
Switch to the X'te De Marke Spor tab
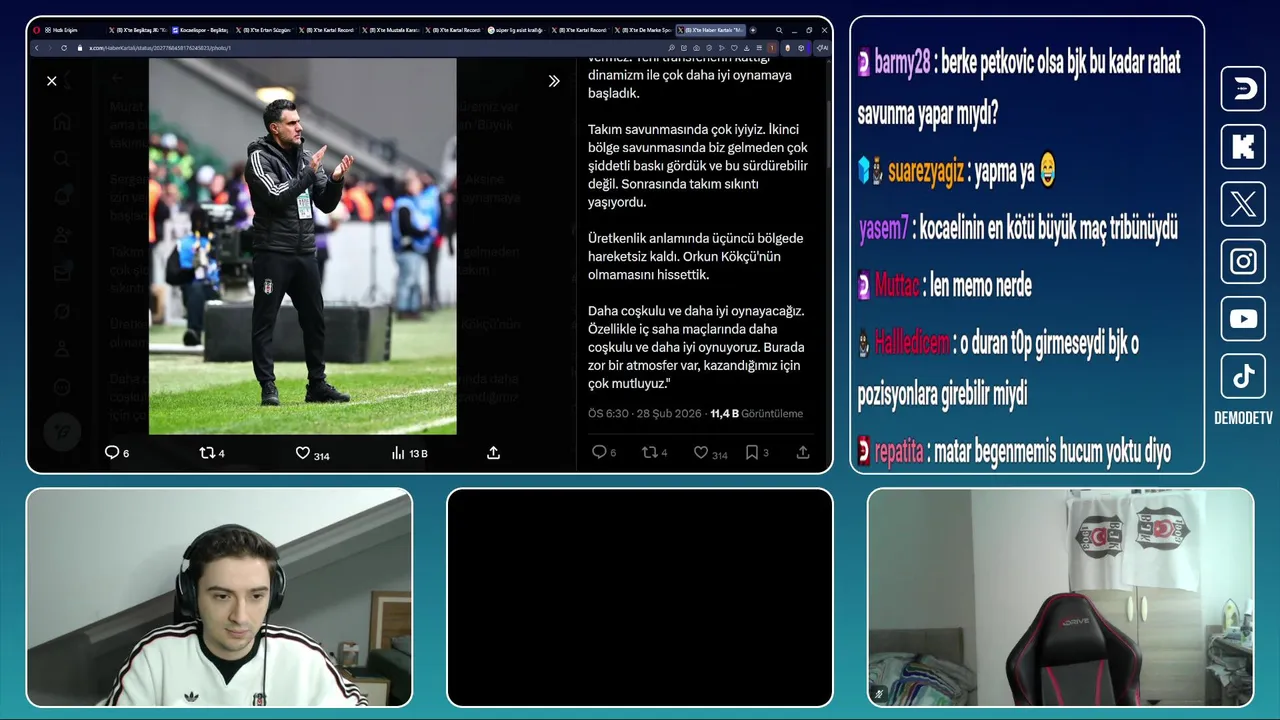[x=643, y=30]
